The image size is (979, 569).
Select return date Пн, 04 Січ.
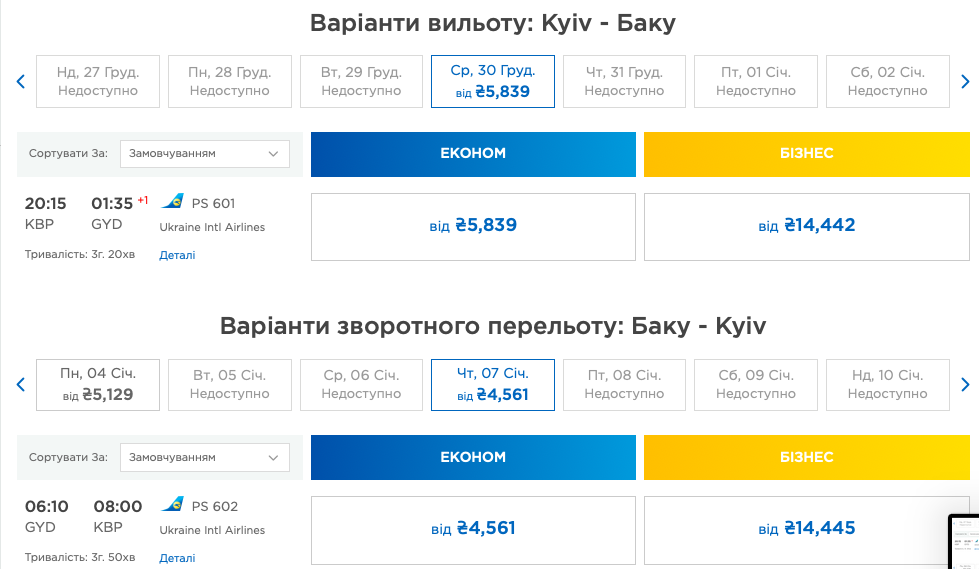click(x=98, y=384)
